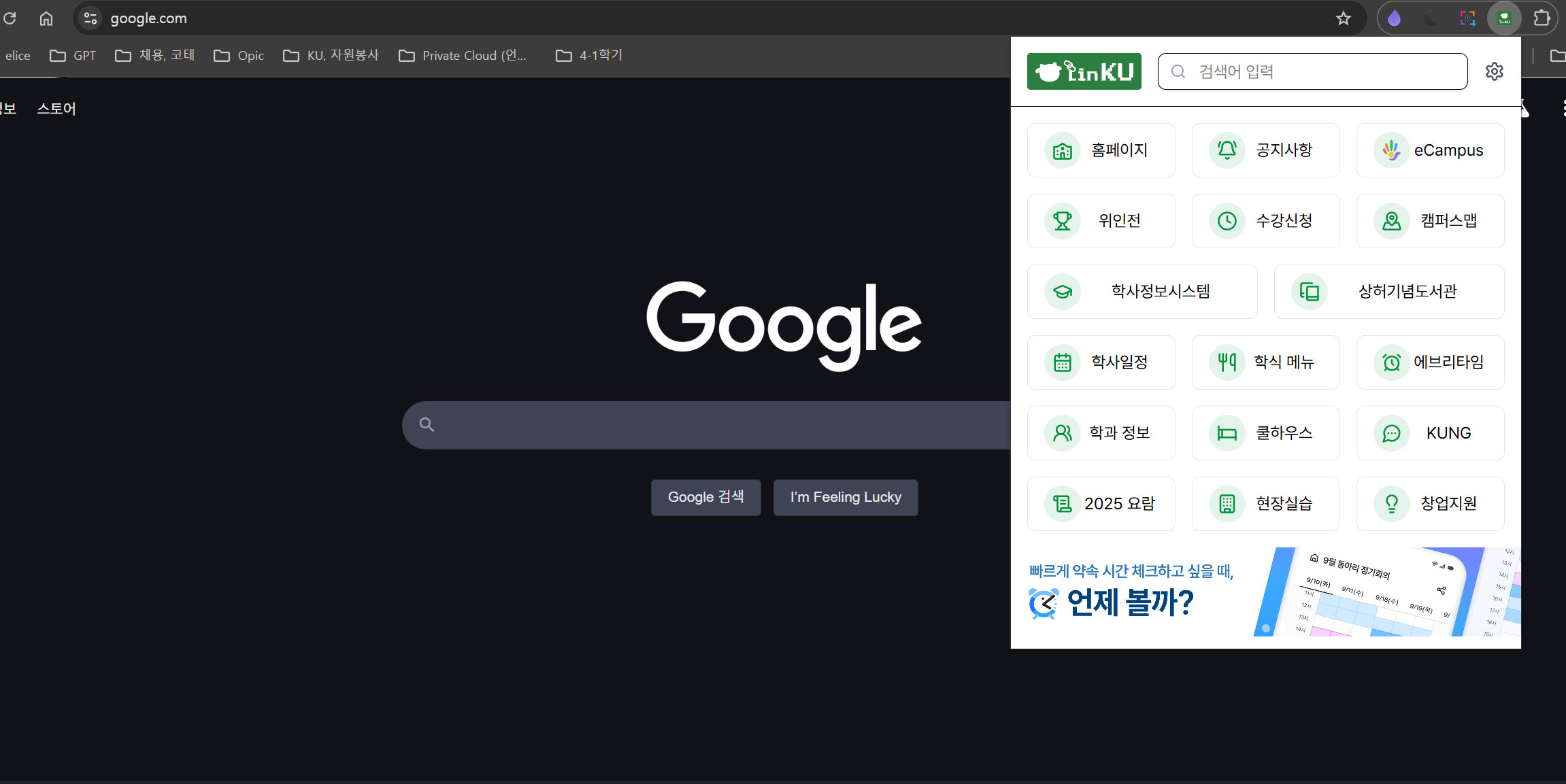1566x784 pixels.
Task: Open the linKU settings gear
Action: pos(1494,71)
